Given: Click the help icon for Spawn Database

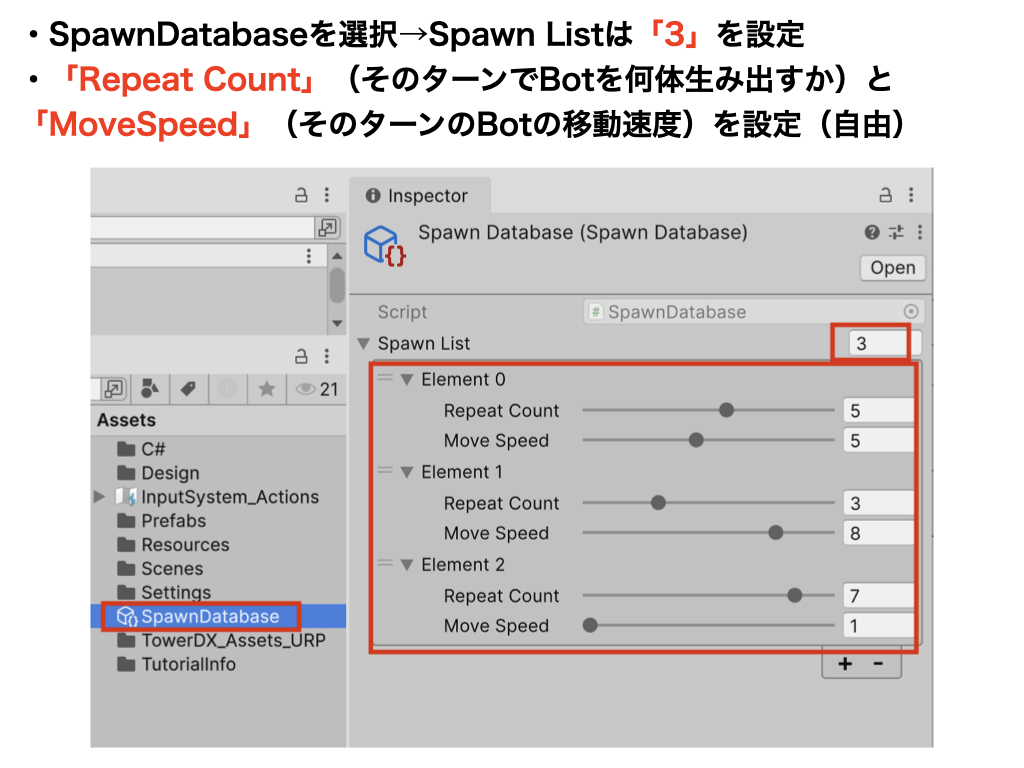Looking at the screenshot, I should 872,232.
